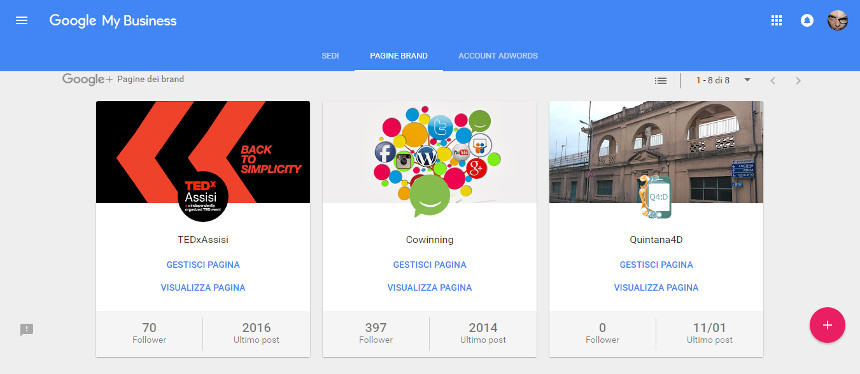Click the 0 Follower count

pos(602,333)
